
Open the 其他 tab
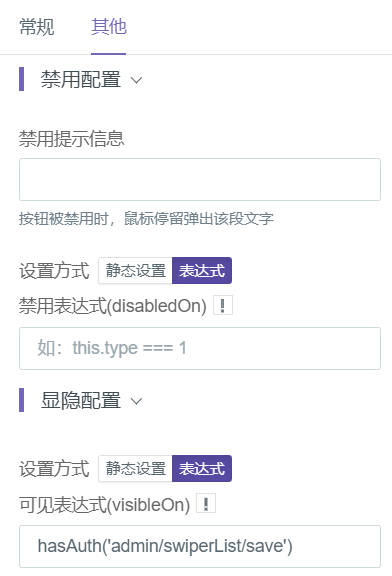[109, 27]
